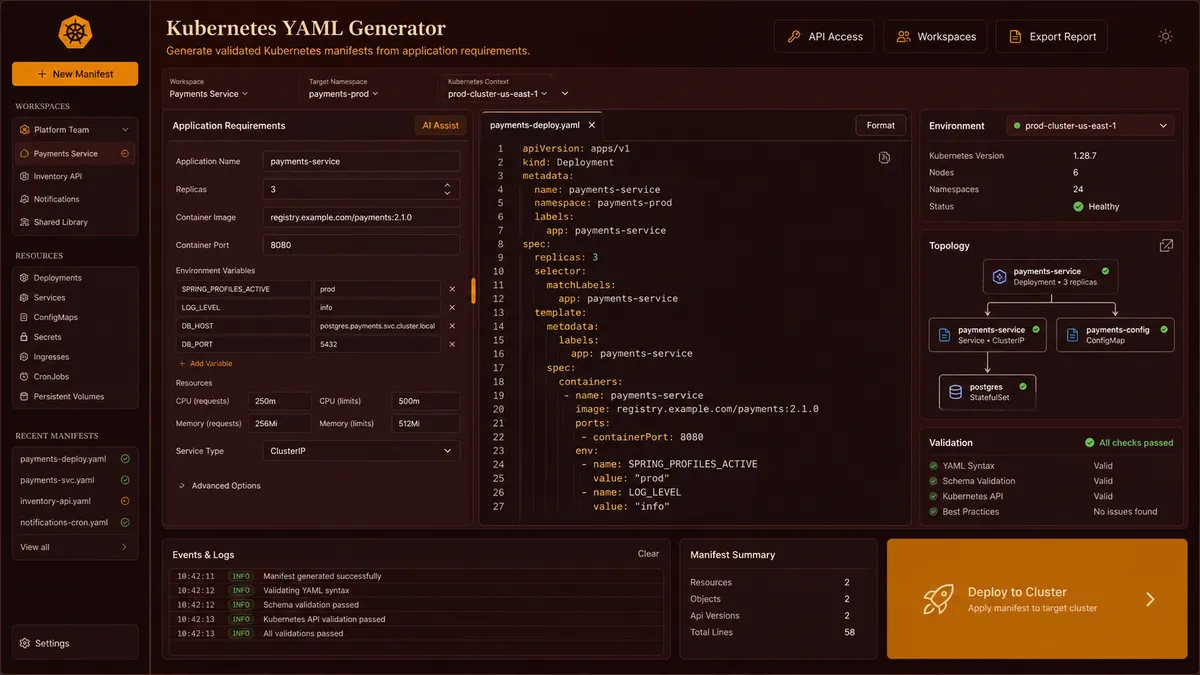Click the Deployments resource icon

coord(25,278)
